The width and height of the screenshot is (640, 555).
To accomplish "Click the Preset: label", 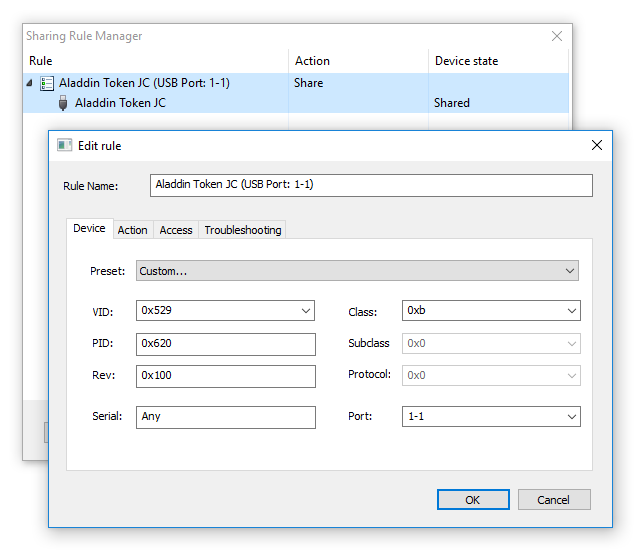I will pyautogui.click(x=107, y=271).
